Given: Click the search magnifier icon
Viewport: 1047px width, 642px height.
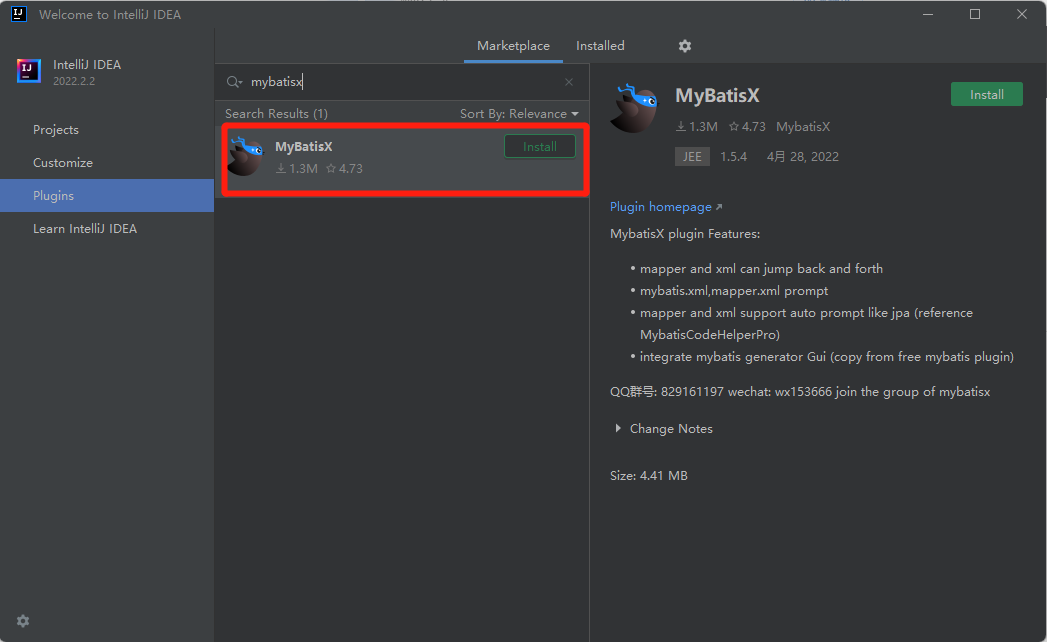Looking at the screenshot, I should click(234, 82).
